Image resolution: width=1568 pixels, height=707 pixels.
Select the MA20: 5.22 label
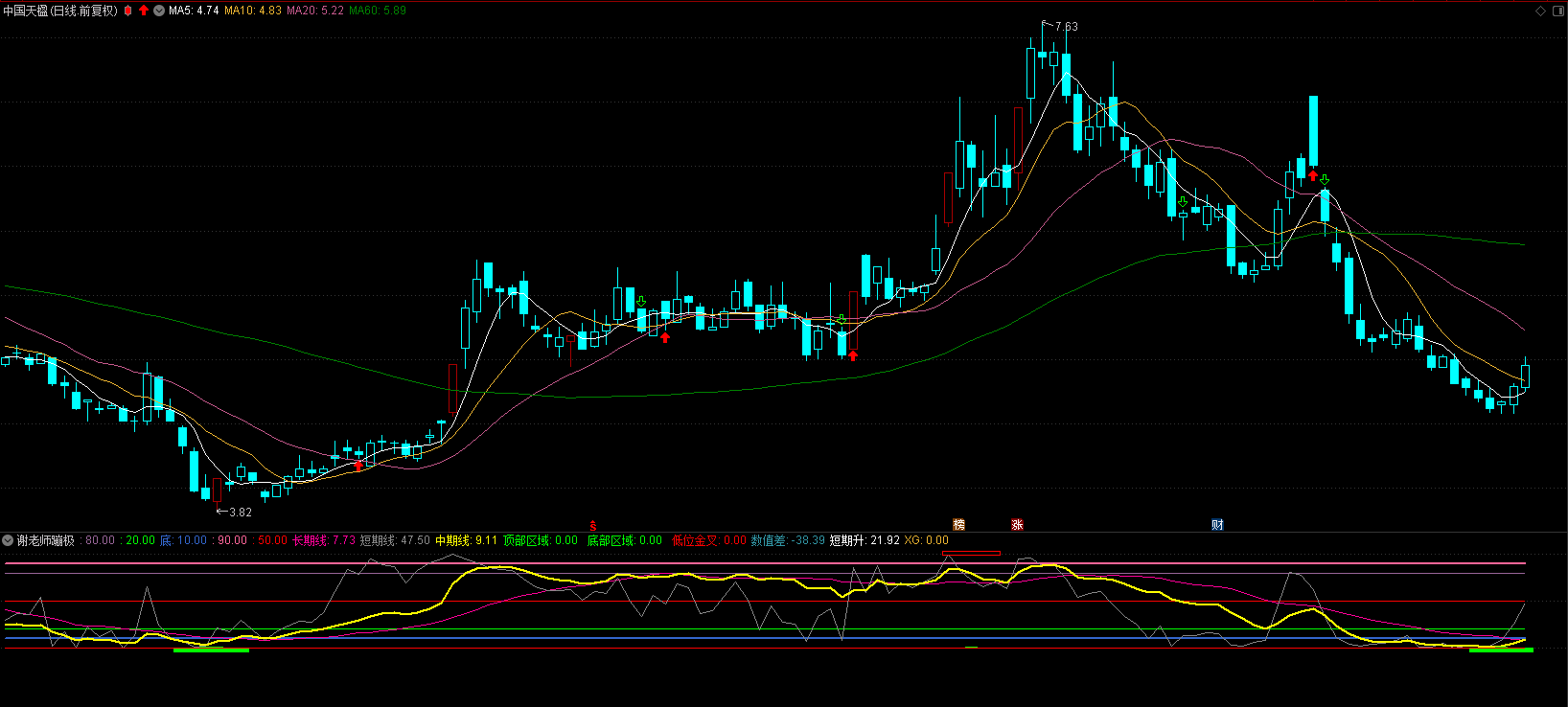315,11
